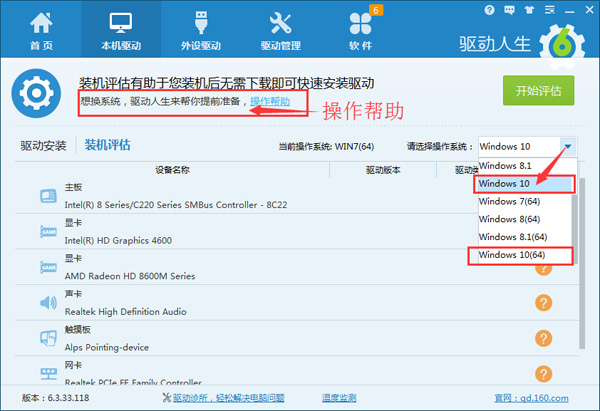Open the 驱动诊所，轻松解决电脑问题 link

coord(228,398)
